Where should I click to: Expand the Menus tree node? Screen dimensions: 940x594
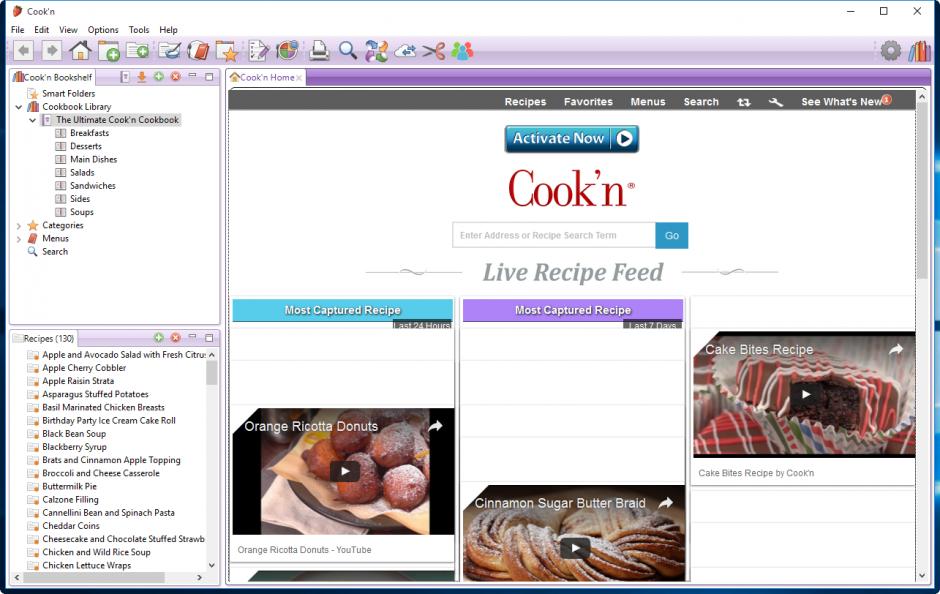tap(19, 239)
